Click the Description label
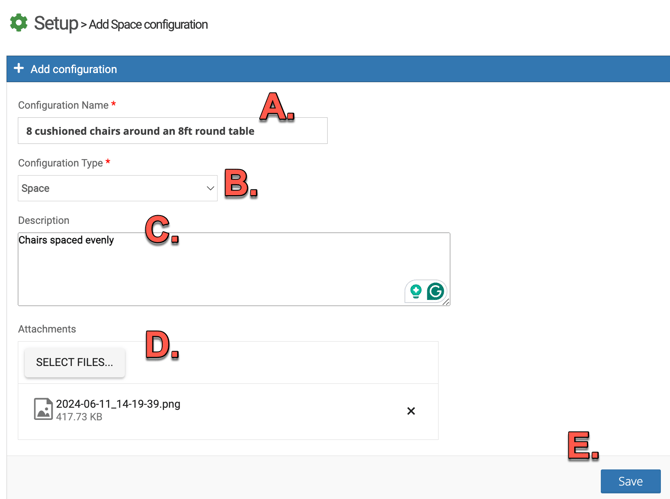The width and height of the screenshot is (670, 499). point(44,220)
